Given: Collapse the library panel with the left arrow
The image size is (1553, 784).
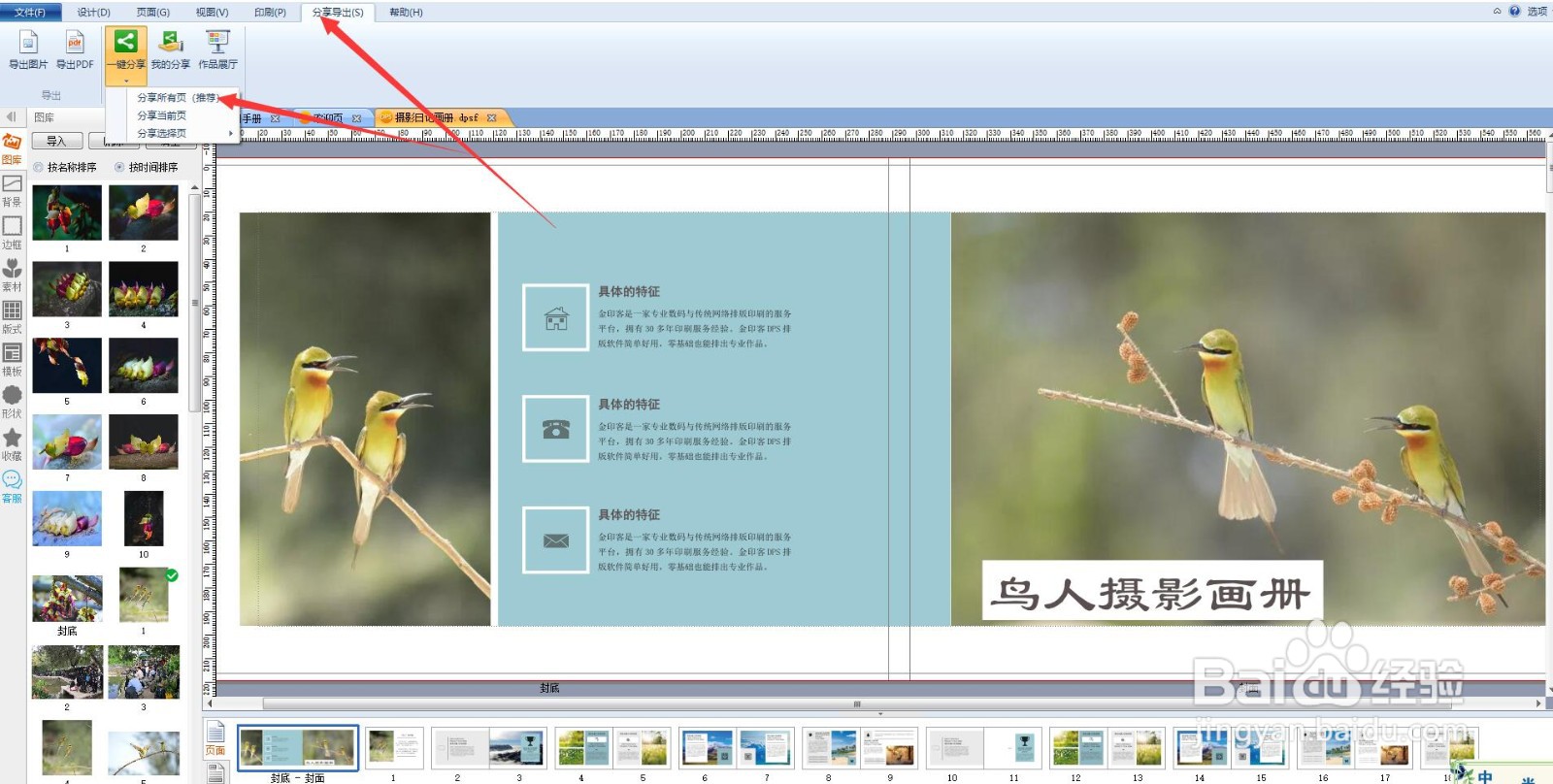Looking at the screenshot, I should coord(12,116).
